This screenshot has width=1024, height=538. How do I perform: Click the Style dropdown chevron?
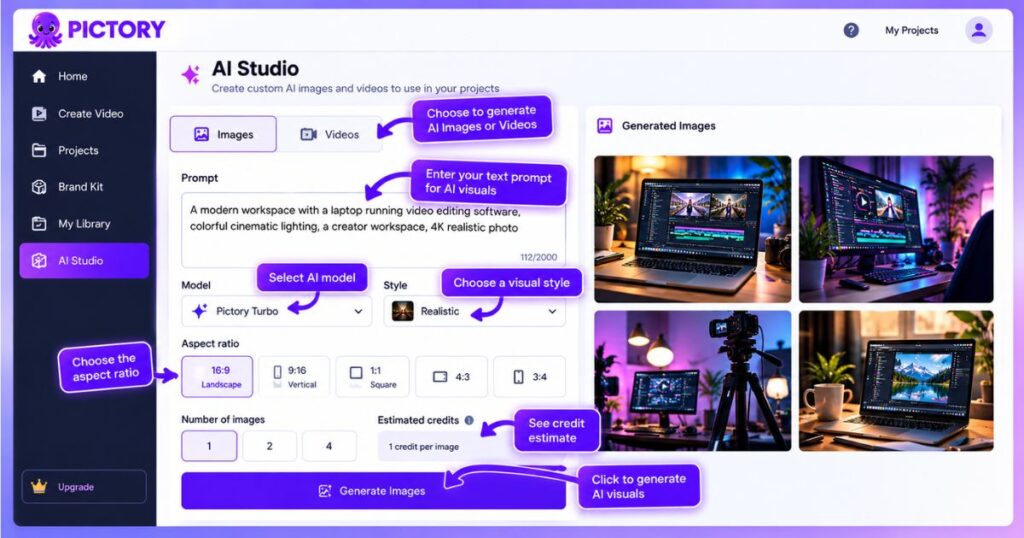click(552, 311)
